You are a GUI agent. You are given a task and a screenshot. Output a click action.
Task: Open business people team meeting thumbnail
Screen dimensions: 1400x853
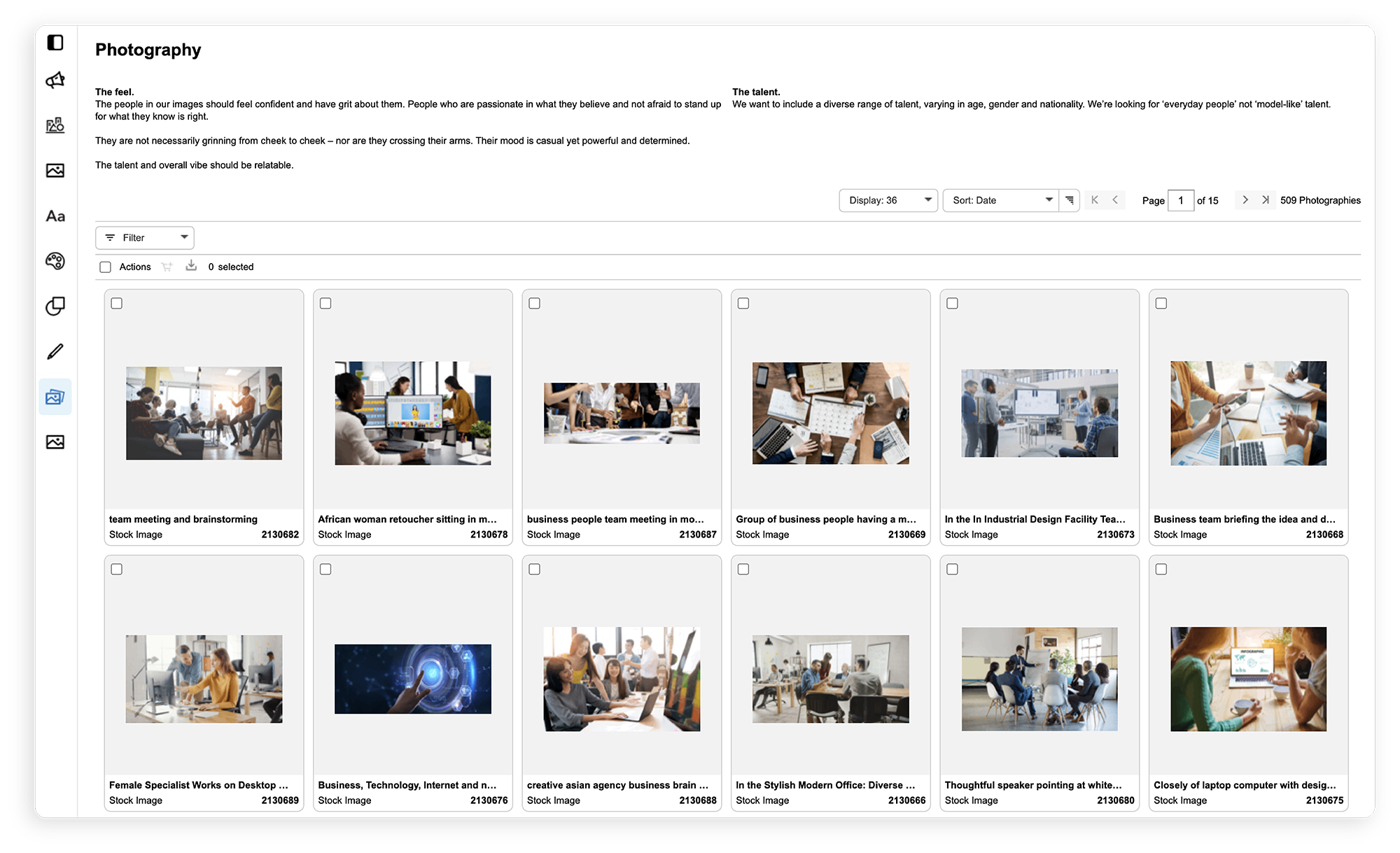(x=622, y=413)
